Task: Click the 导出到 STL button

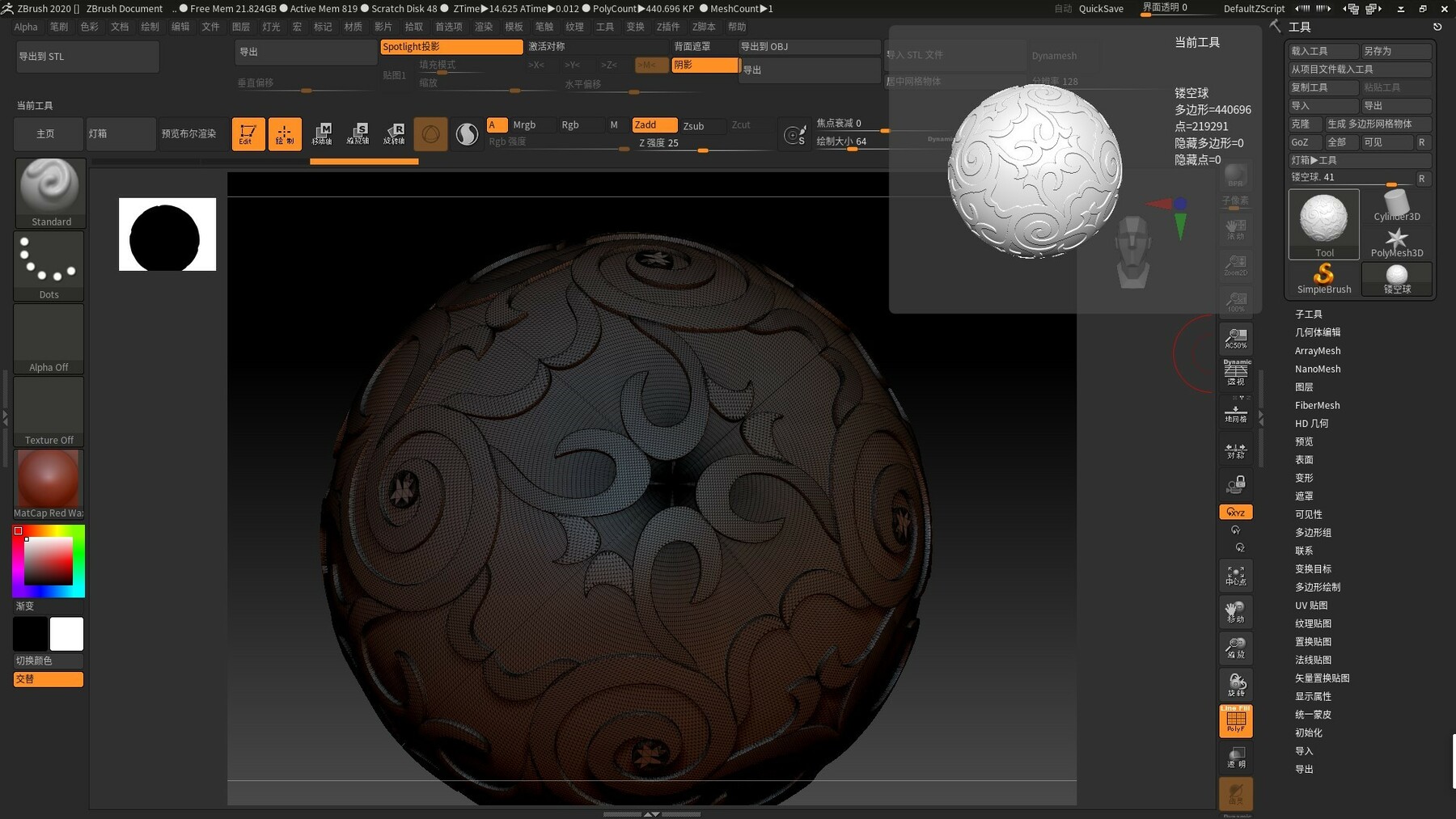Action: coord(87,56)
